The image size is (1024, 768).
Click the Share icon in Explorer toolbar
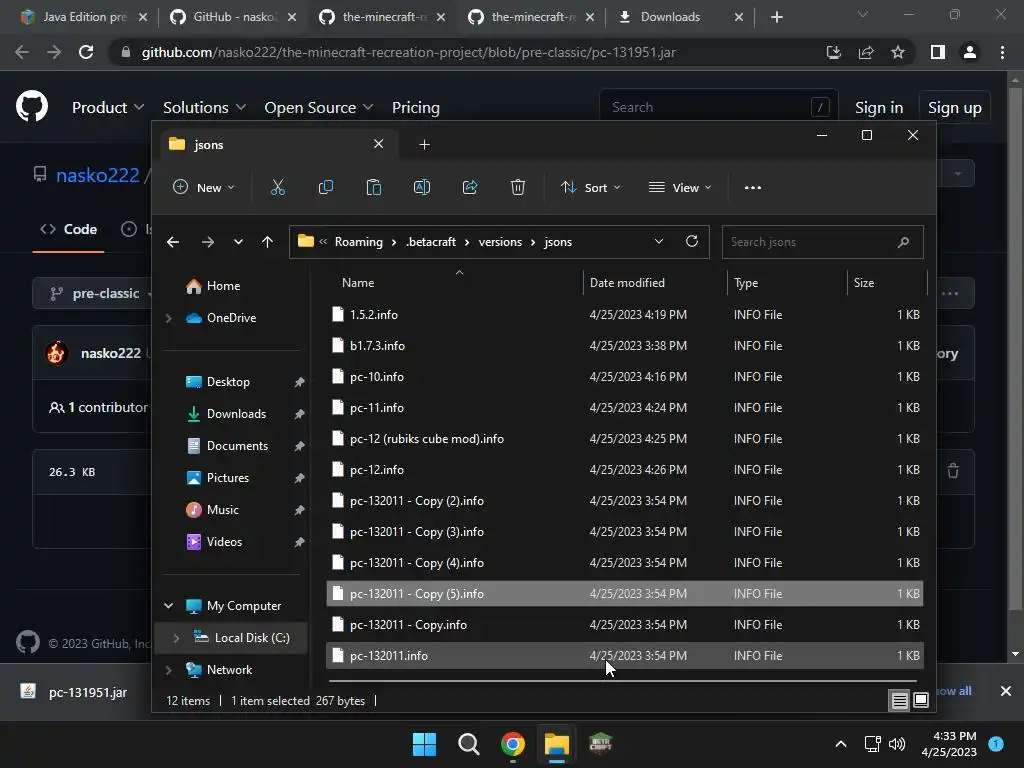pos(470,187)
